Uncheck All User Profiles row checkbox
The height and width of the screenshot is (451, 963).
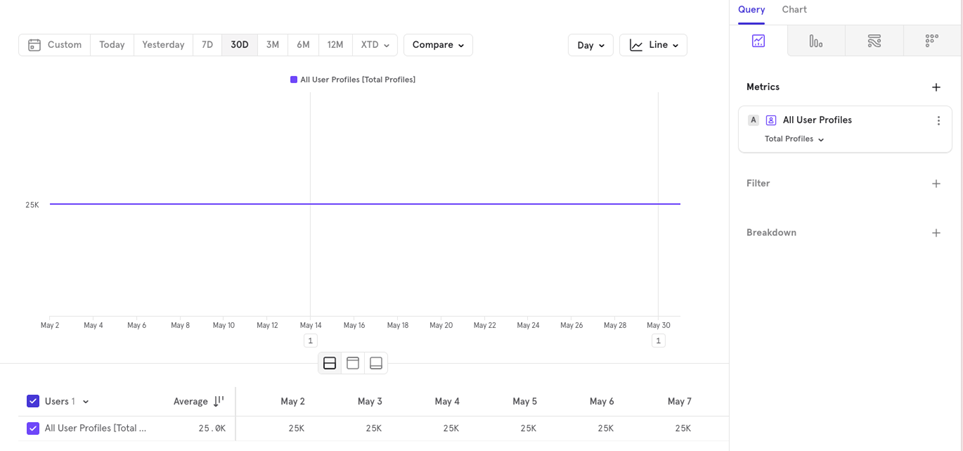[33, 428]
